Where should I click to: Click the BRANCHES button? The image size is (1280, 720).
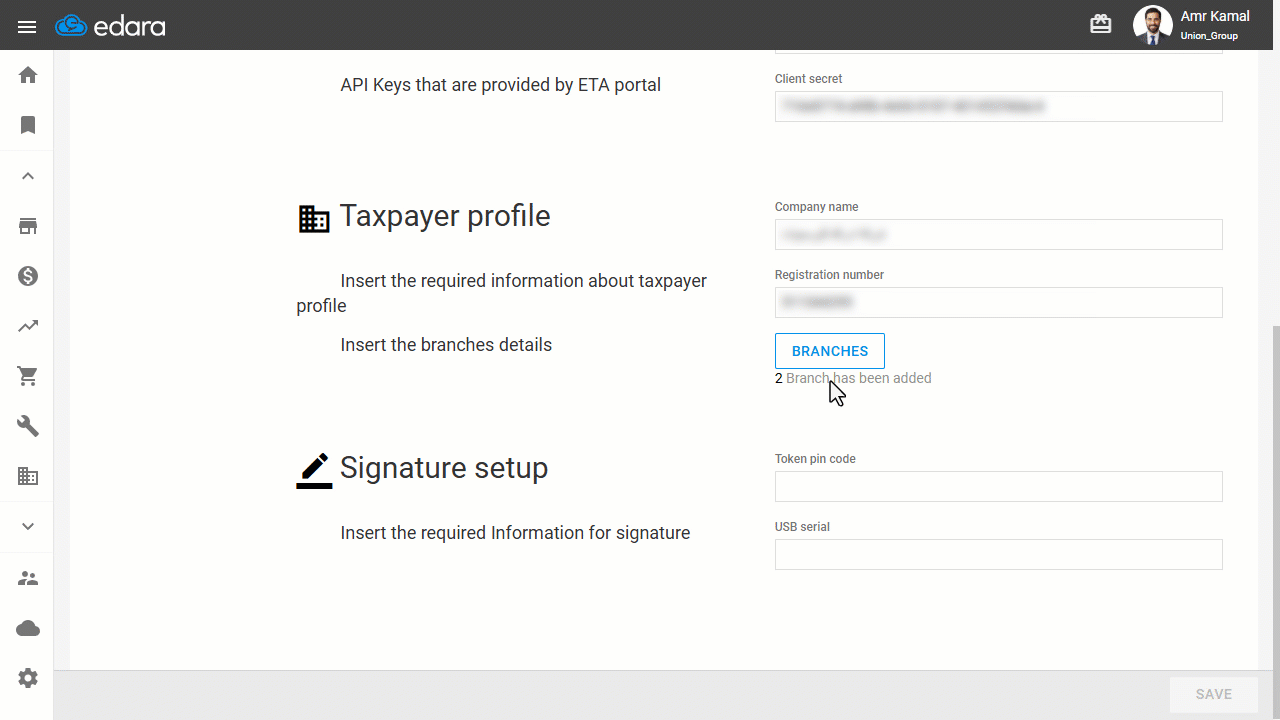[x=830, y=351]
